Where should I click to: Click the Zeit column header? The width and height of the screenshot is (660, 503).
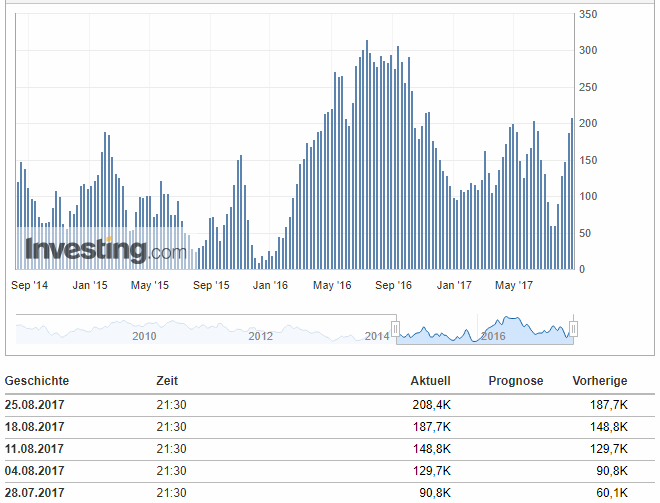[x=168, y=381]
